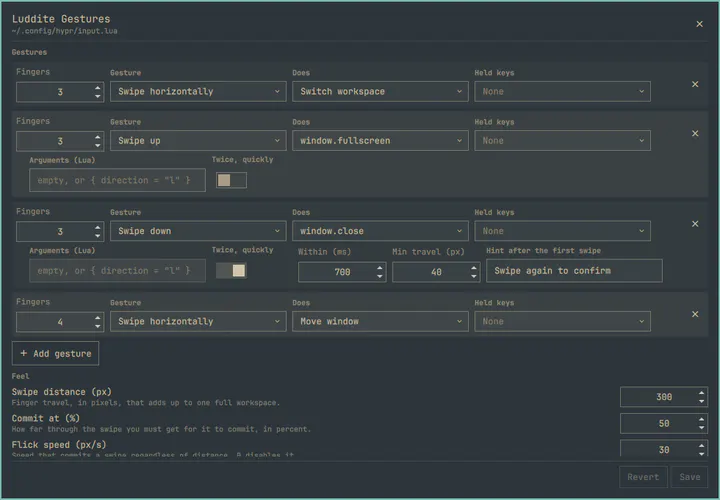The width and height of the screenshot is (720, 500).
Task: Decrease fingers for Swipe up gesture
Action: click(97, 145)
